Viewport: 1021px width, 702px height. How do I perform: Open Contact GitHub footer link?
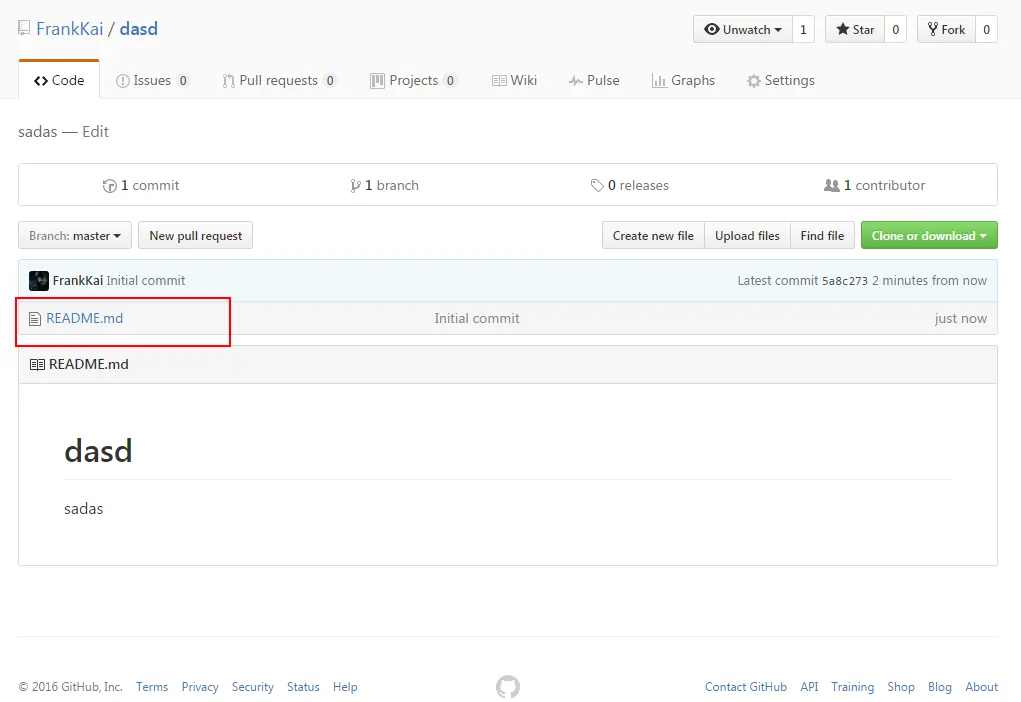[746, 686]
